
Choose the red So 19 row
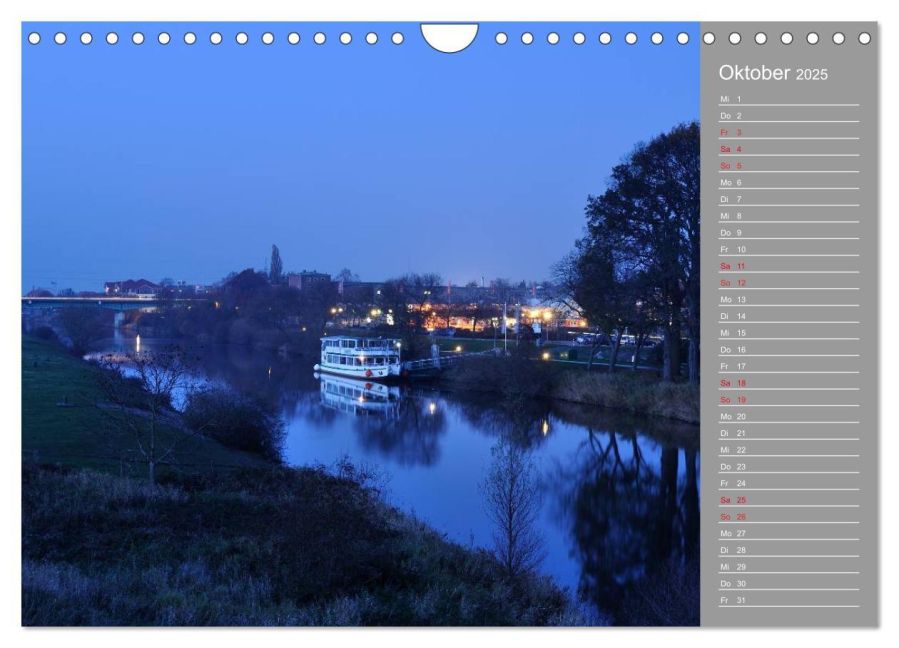coord(787,400)
